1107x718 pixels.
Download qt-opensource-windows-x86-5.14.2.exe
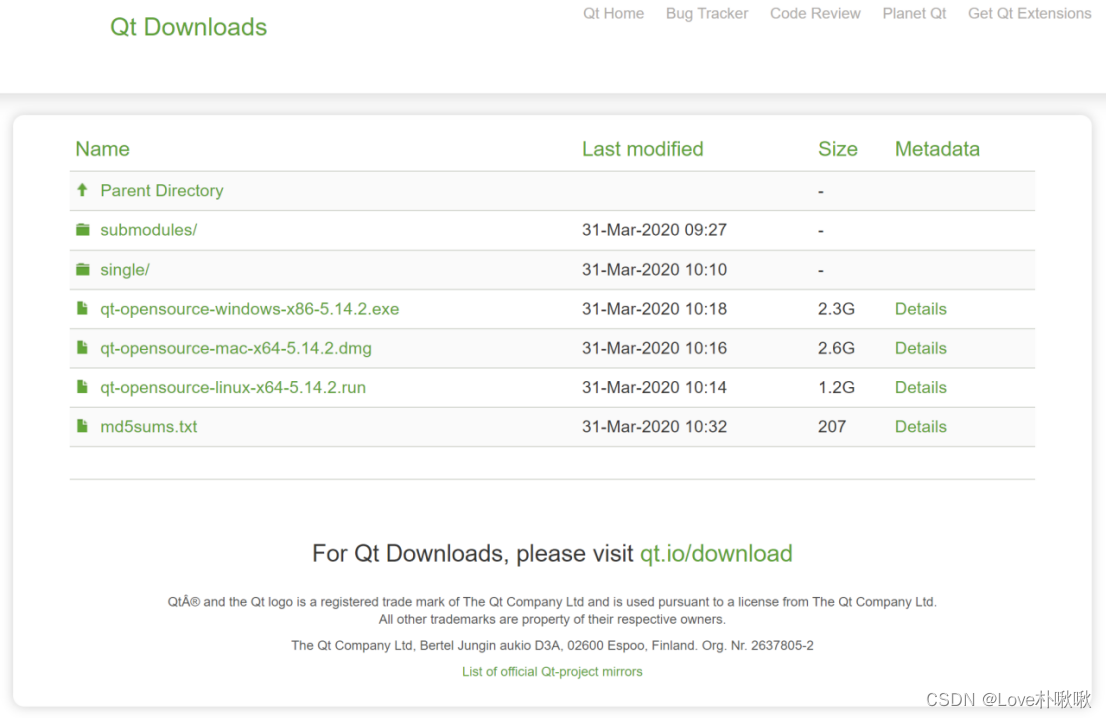[249, 309]
